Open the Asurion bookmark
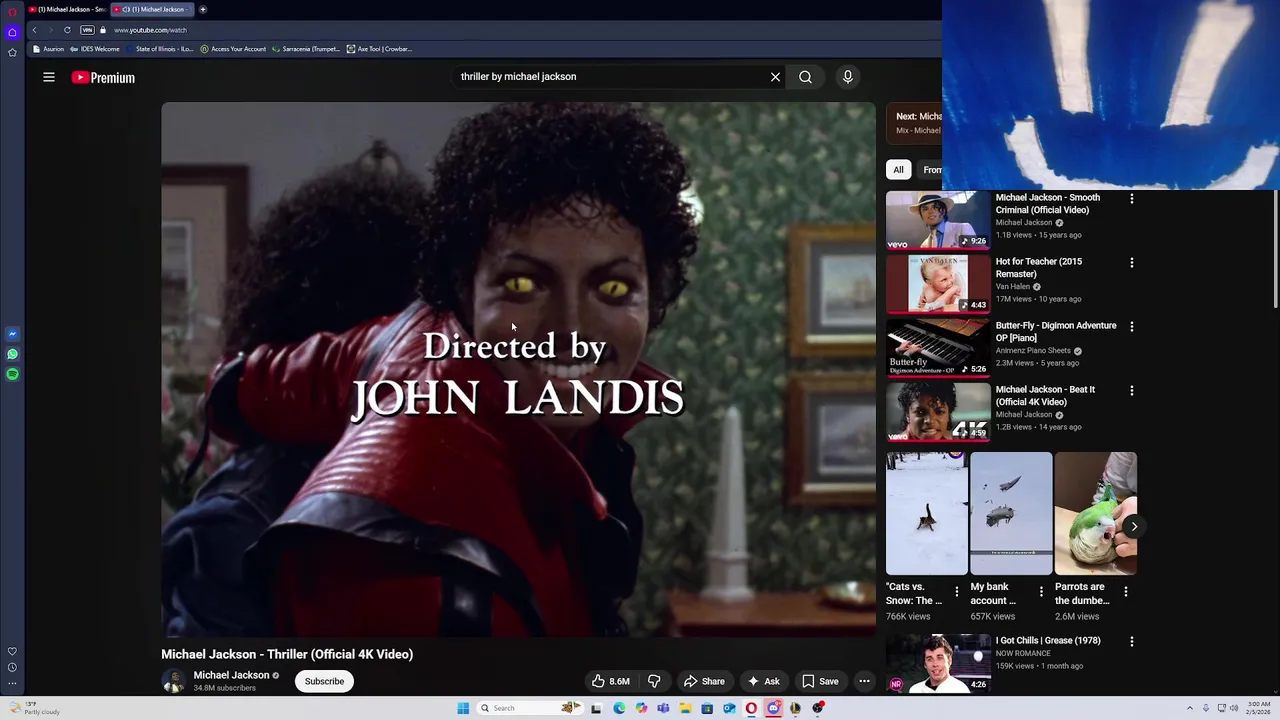 (x=49, y=49)
